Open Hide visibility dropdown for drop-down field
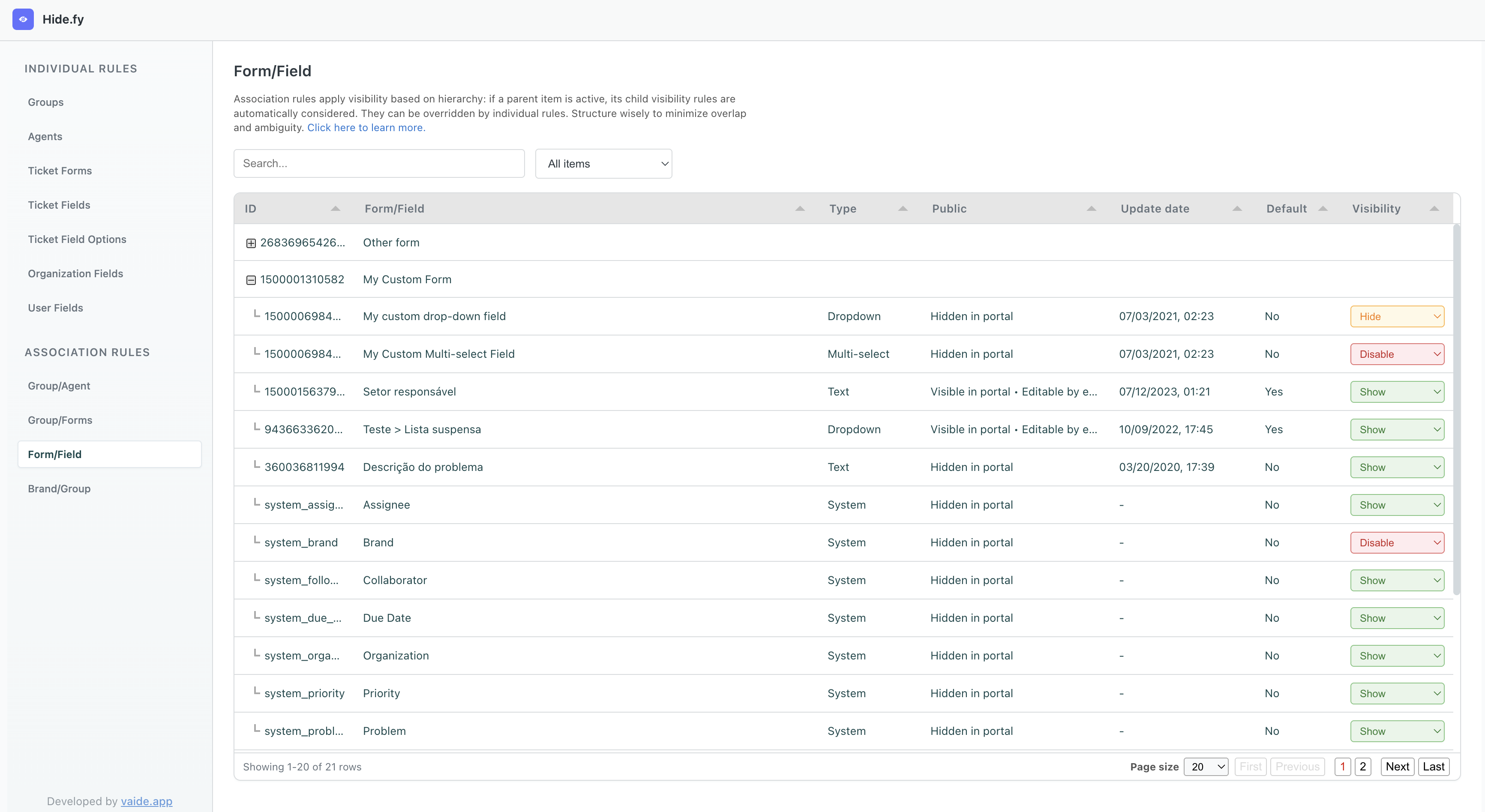This screenshot has width=1485, height=812. pos(1397,316)
